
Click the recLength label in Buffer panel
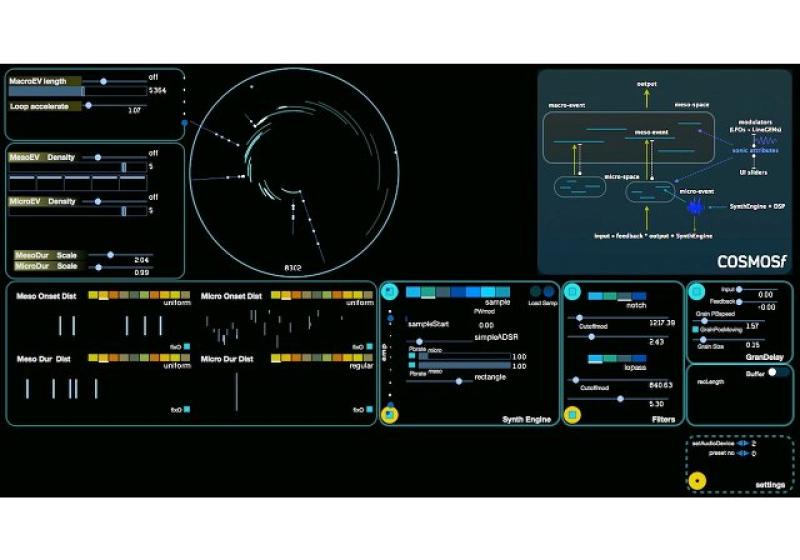pyautogui.click(x=710, y=381)
